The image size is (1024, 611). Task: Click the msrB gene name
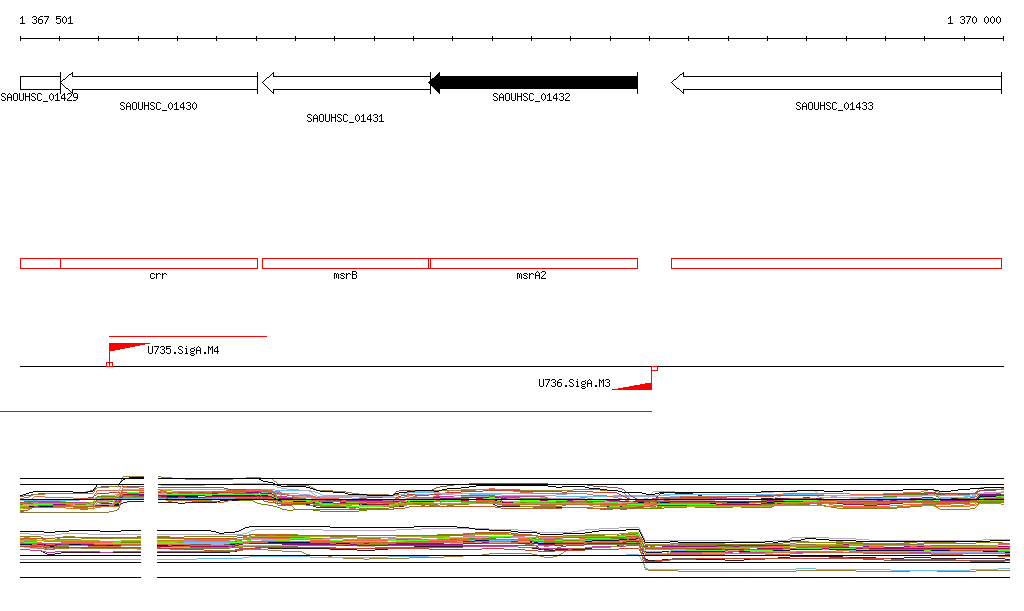click(x=345, y=275)
